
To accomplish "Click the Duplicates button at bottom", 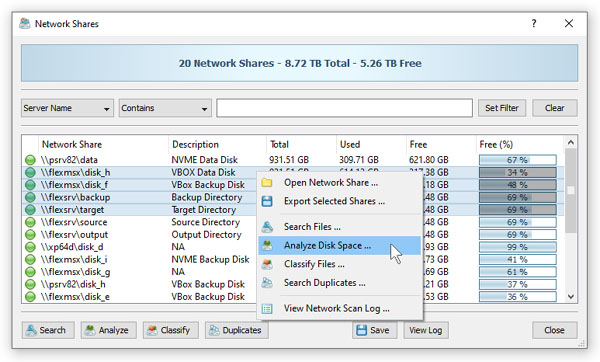I will pyautogui.click(x=237, y=330).
